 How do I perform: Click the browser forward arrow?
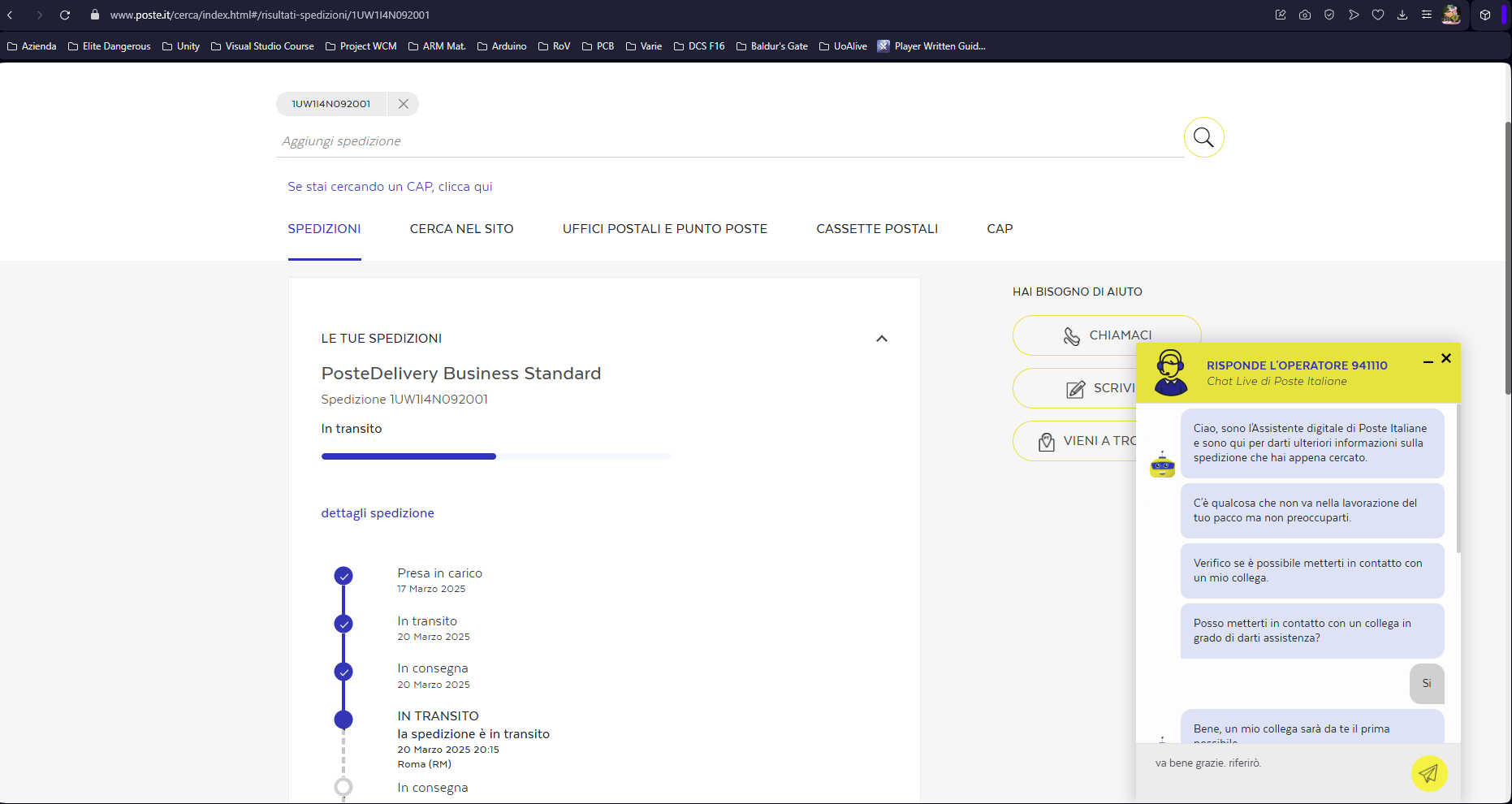(39, 15)
